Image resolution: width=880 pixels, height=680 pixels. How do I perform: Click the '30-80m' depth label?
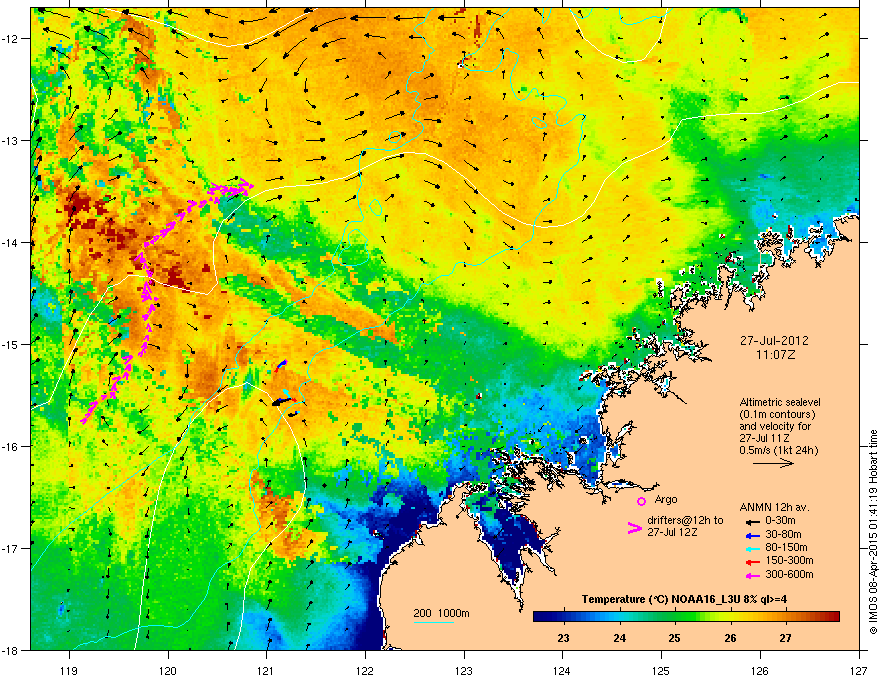pos(783,534)
